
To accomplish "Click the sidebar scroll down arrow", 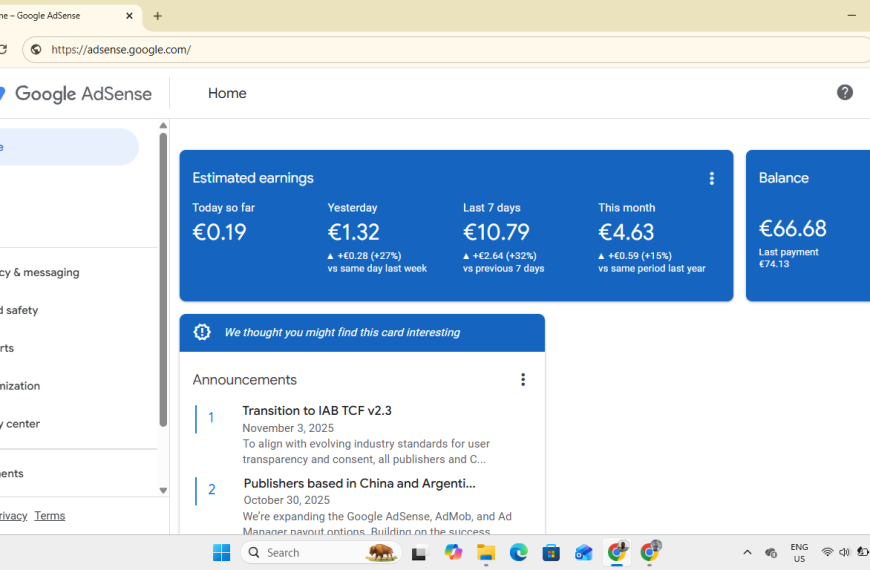I will (163, 490).
